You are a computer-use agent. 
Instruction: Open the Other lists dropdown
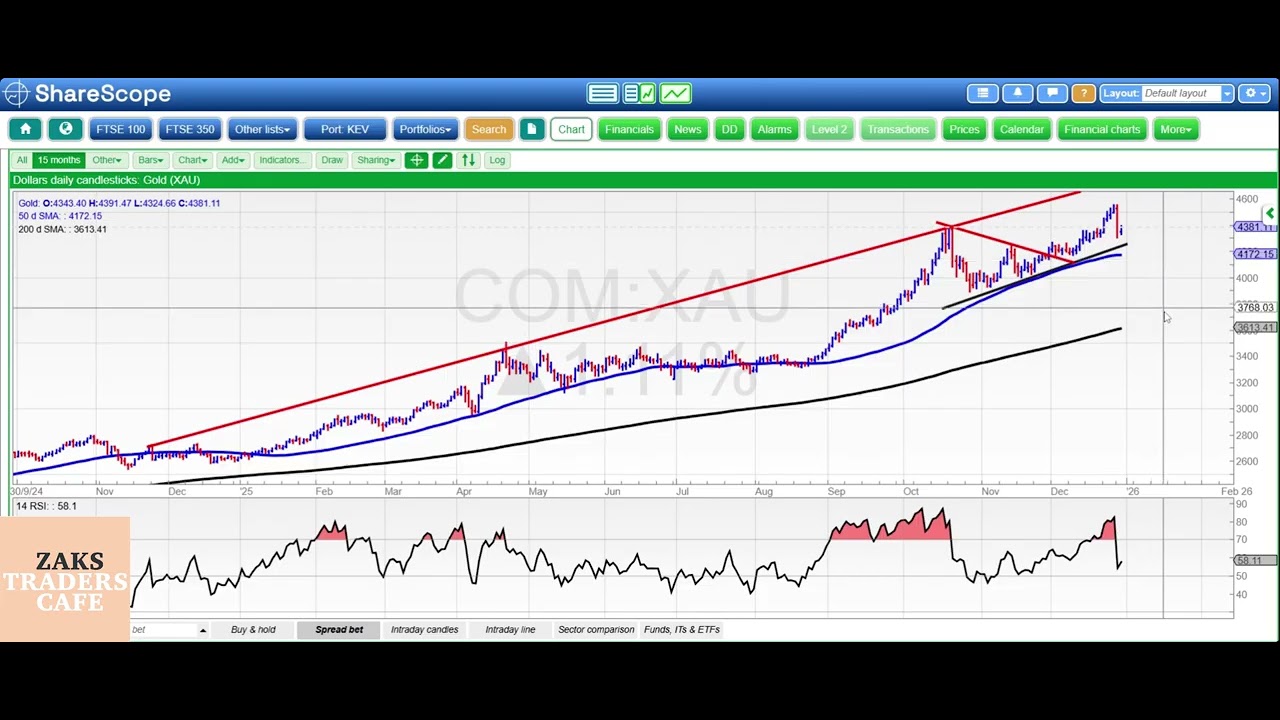(x=261, y=129)
